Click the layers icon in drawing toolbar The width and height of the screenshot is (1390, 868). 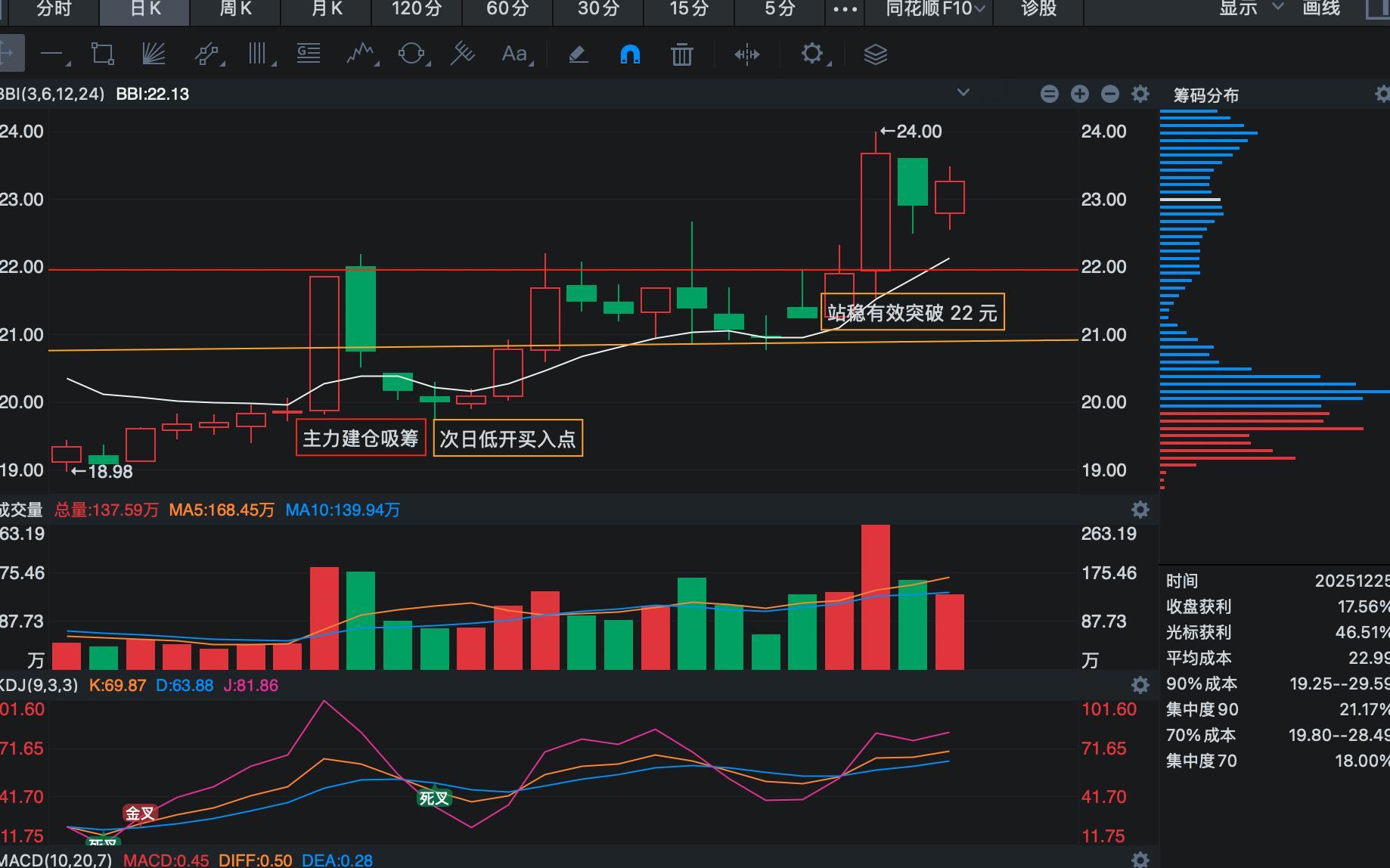(x=875, y=54)
